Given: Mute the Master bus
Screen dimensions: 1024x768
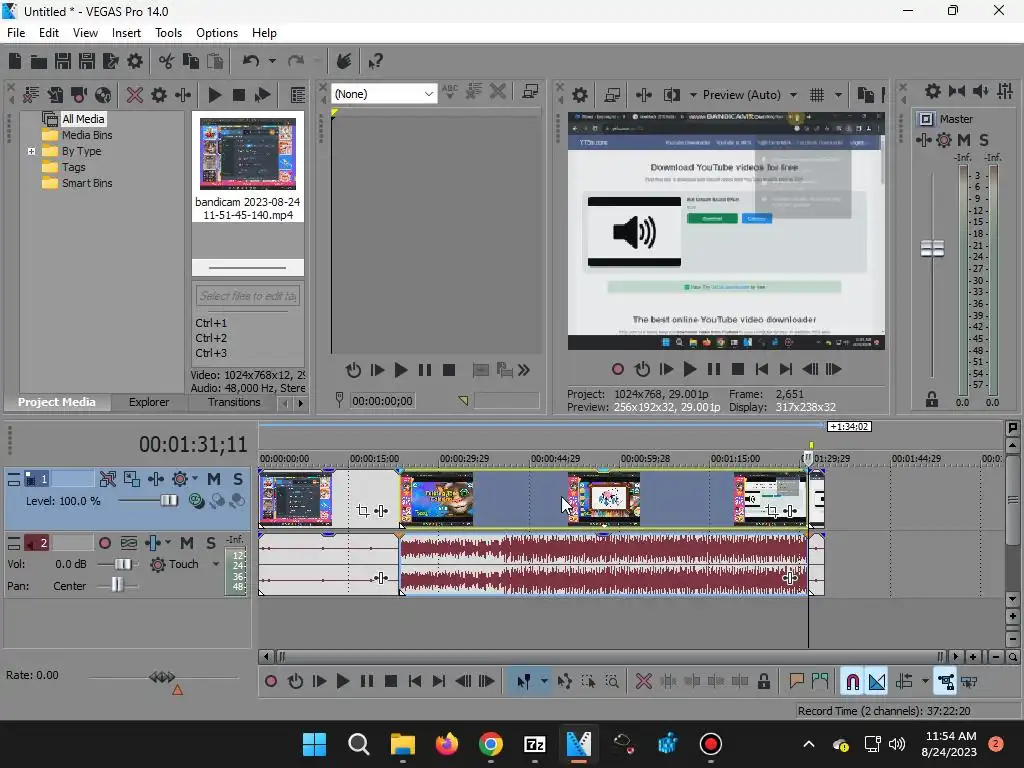Looking at the screenshot, I should tap(964, 140).
